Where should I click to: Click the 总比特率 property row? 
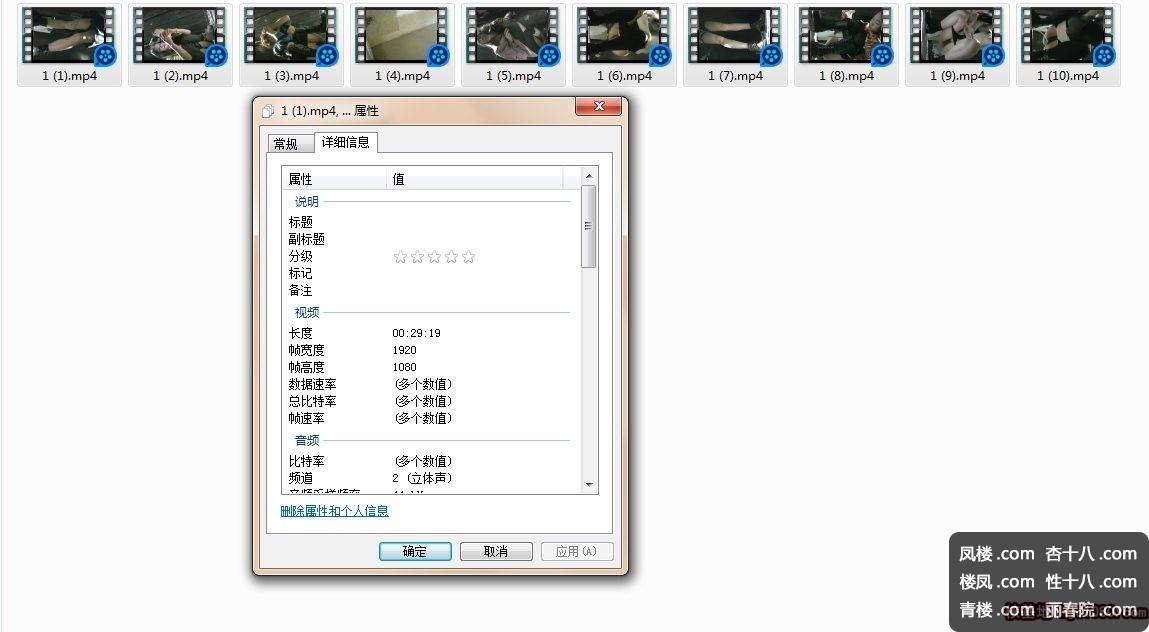pyautogui.click(x=431, y=401)
